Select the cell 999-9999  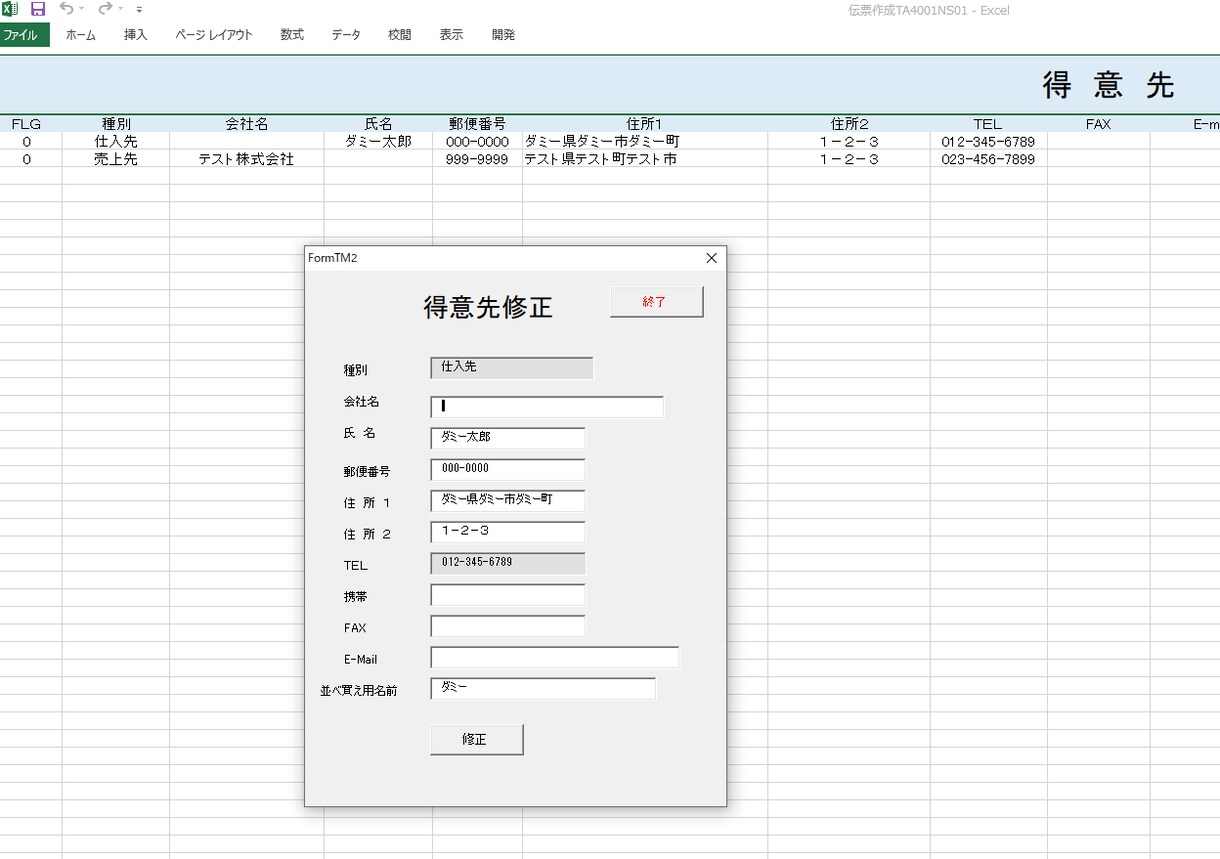point(477,159)
